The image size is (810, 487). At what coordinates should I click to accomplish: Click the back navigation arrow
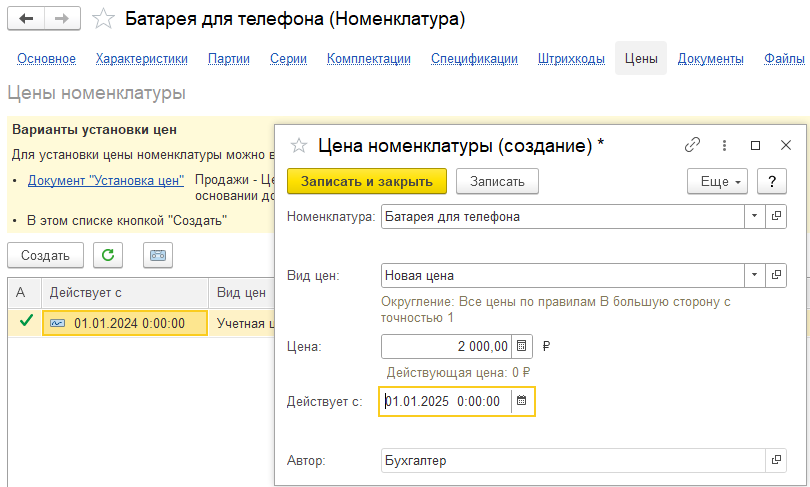(x=26, y=19)
